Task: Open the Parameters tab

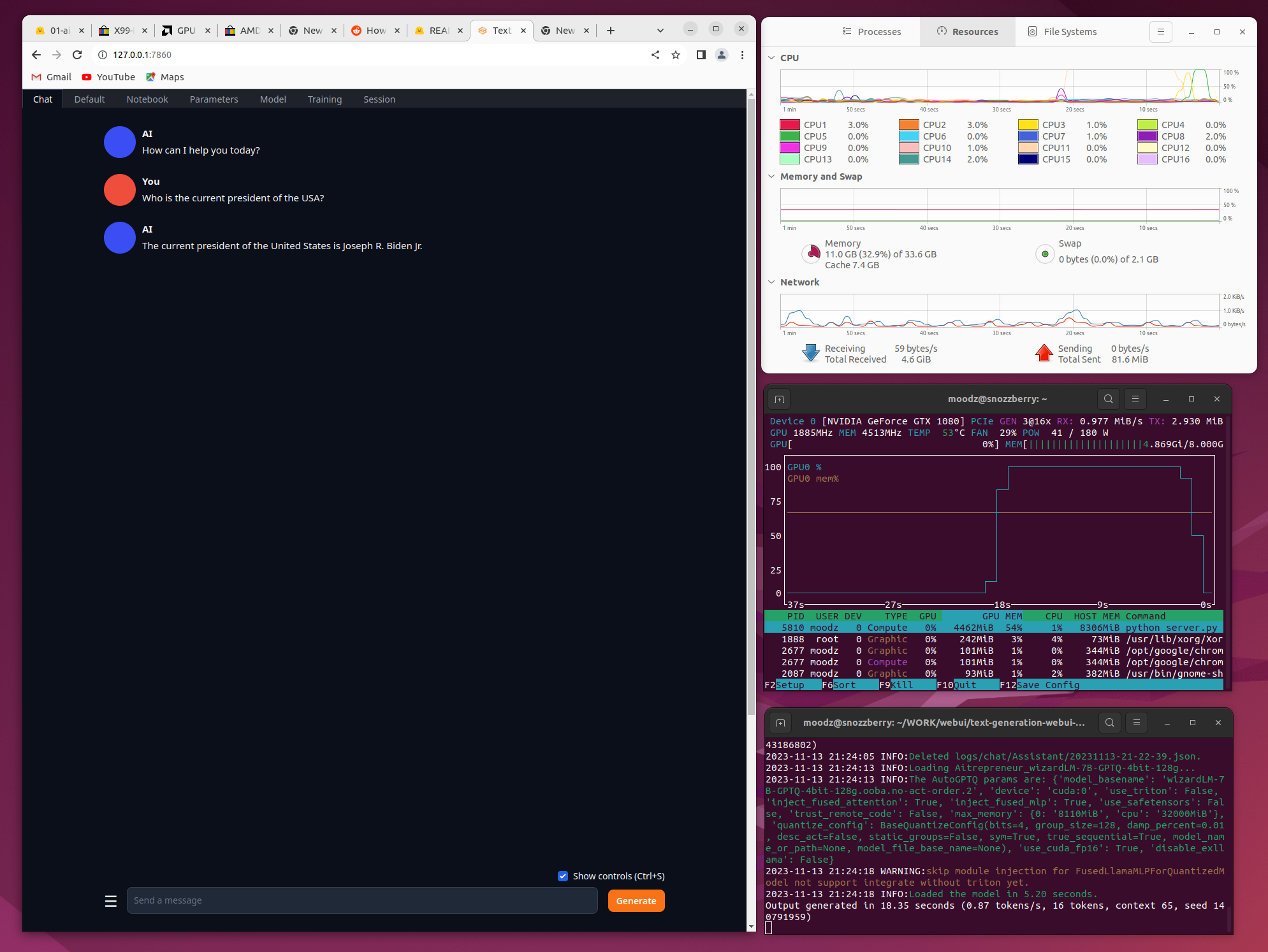Action: click(214, 99)
